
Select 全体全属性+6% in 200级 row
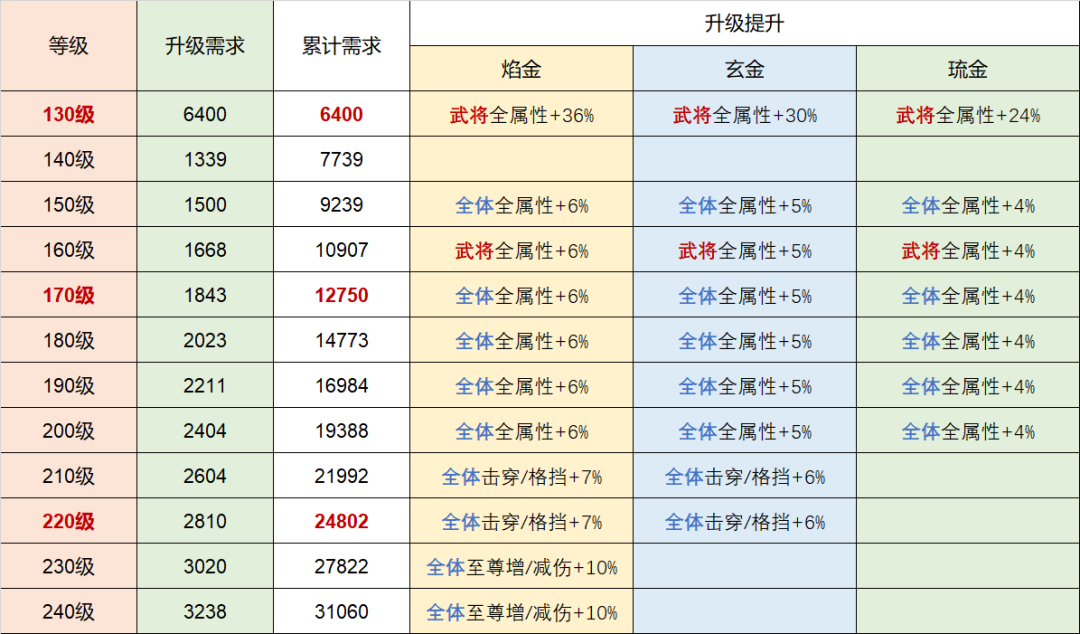tap(521, 431)
